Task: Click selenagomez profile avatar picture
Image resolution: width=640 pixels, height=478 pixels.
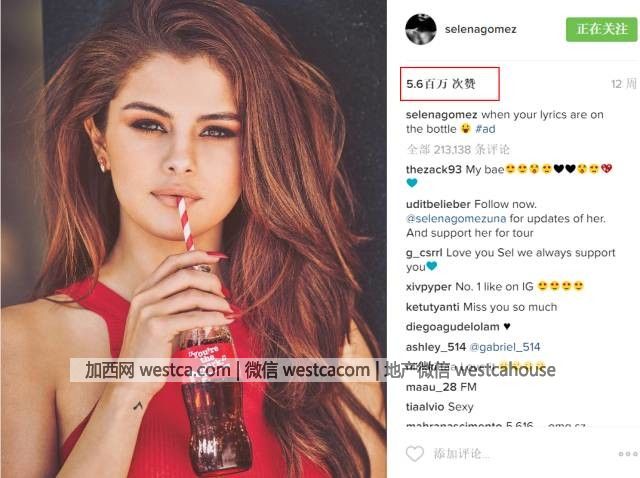Action: (x=421, y=29)
